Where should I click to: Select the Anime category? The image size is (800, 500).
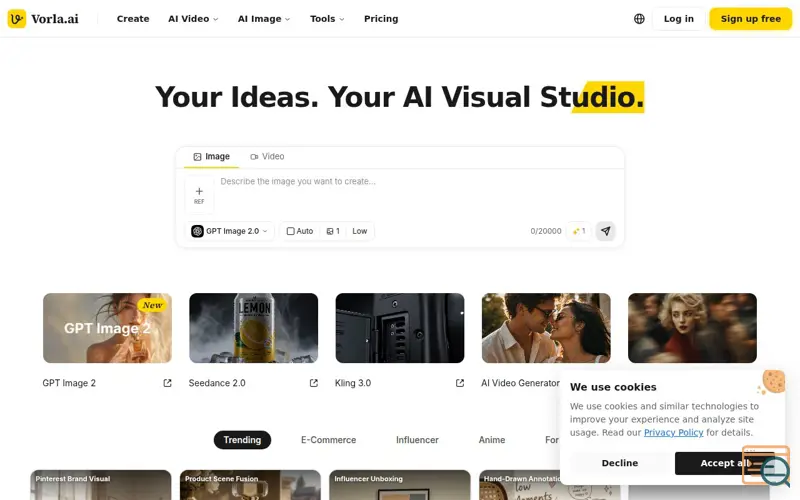tap(492, 440)
